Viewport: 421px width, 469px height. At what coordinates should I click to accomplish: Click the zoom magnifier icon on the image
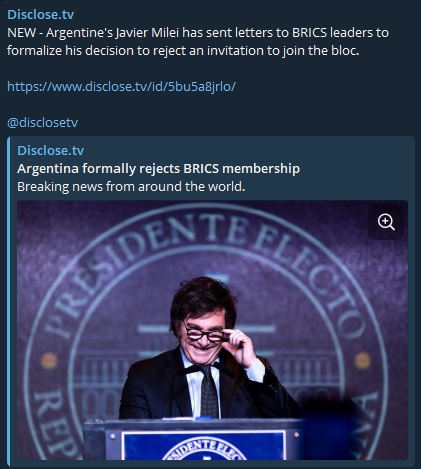pyautogui.click(x=386, y=222)
